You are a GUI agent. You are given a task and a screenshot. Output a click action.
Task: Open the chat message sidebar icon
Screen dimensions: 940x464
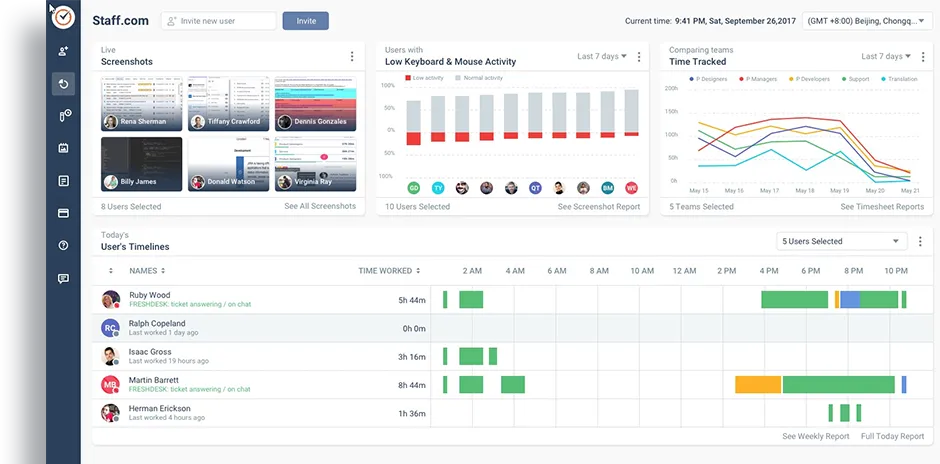(x=63, y=278)
